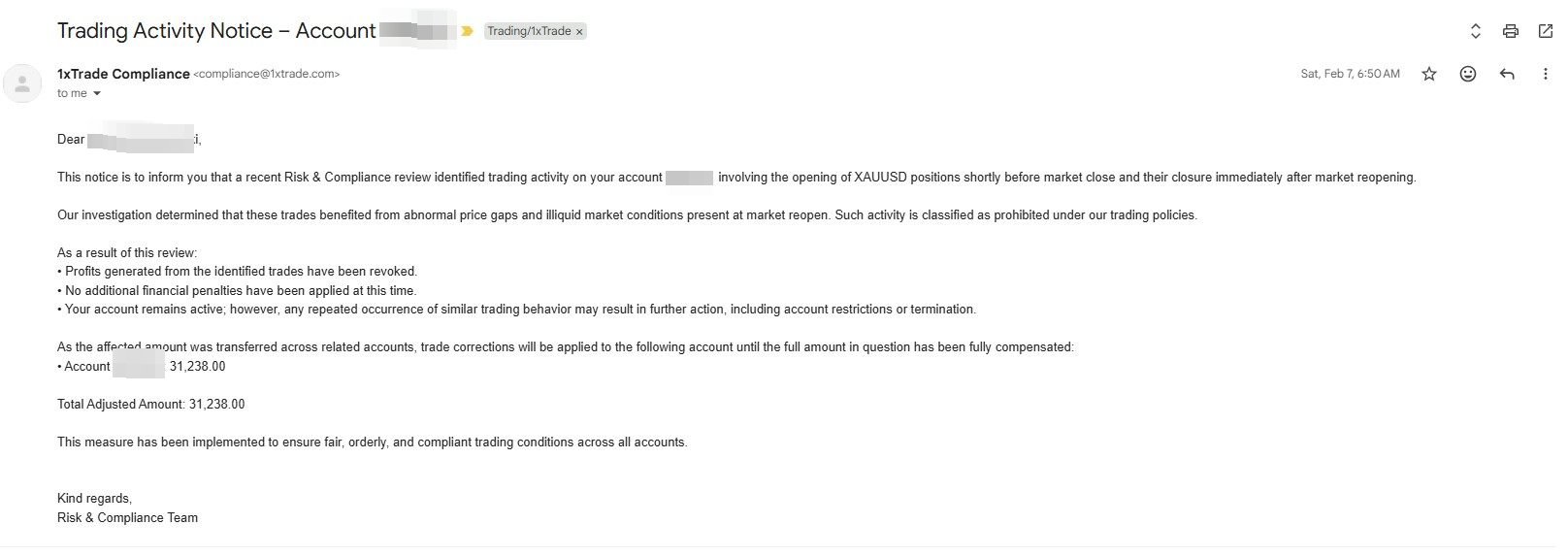1568x557 pixels.
Task: Star the 1xTrade Compliance message
Action: pos(1429,74)
